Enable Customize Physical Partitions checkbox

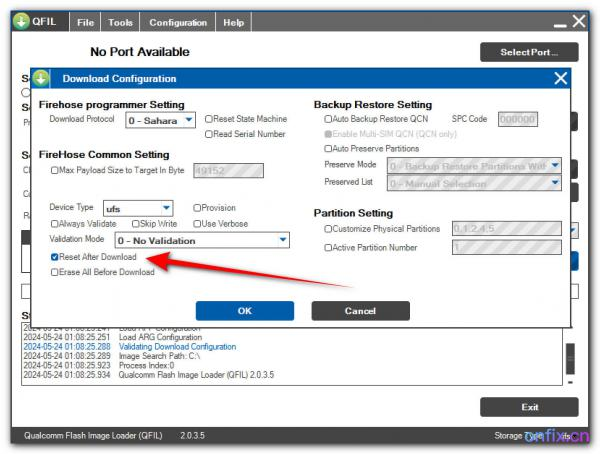328,229
